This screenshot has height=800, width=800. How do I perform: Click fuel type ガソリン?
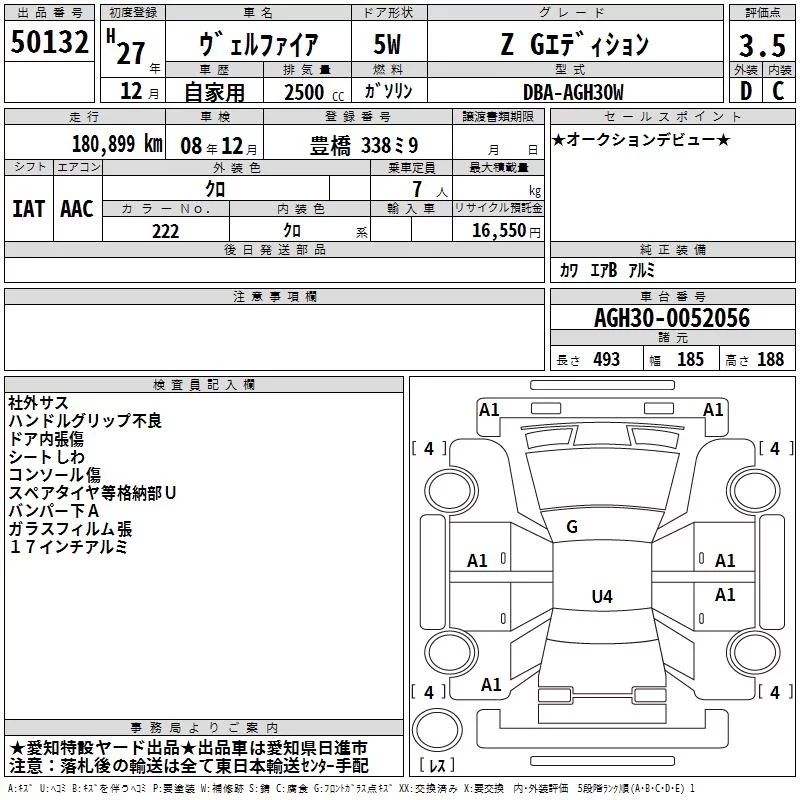click(388, 91)
